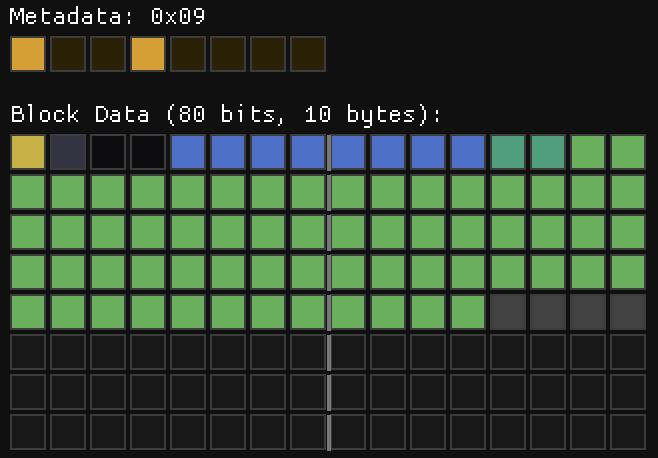Select the first blue cell in block data
Viewport: 658px width, 458px height.
[x=188, y=152]
